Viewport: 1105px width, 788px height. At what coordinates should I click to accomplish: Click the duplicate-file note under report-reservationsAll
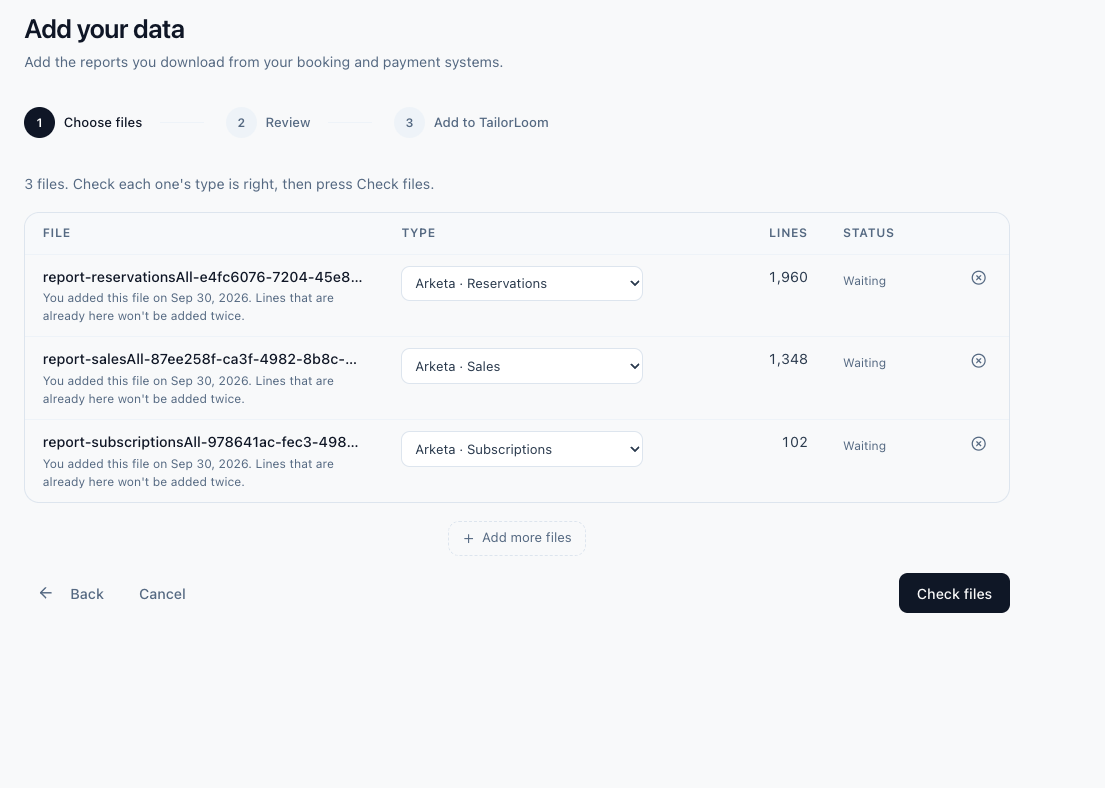(x=188, y=307)
